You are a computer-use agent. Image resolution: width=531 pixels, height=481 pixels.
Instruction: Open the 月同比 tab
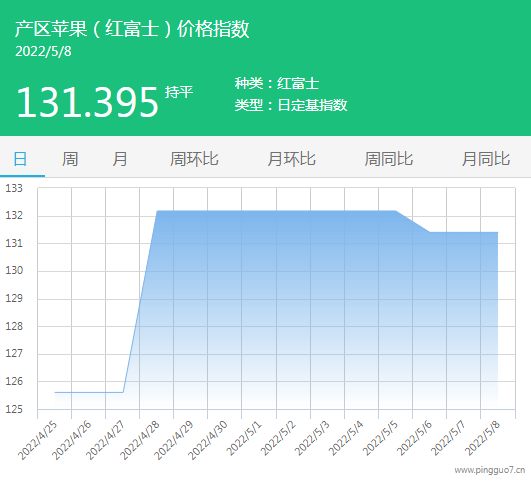pos(486,159)
